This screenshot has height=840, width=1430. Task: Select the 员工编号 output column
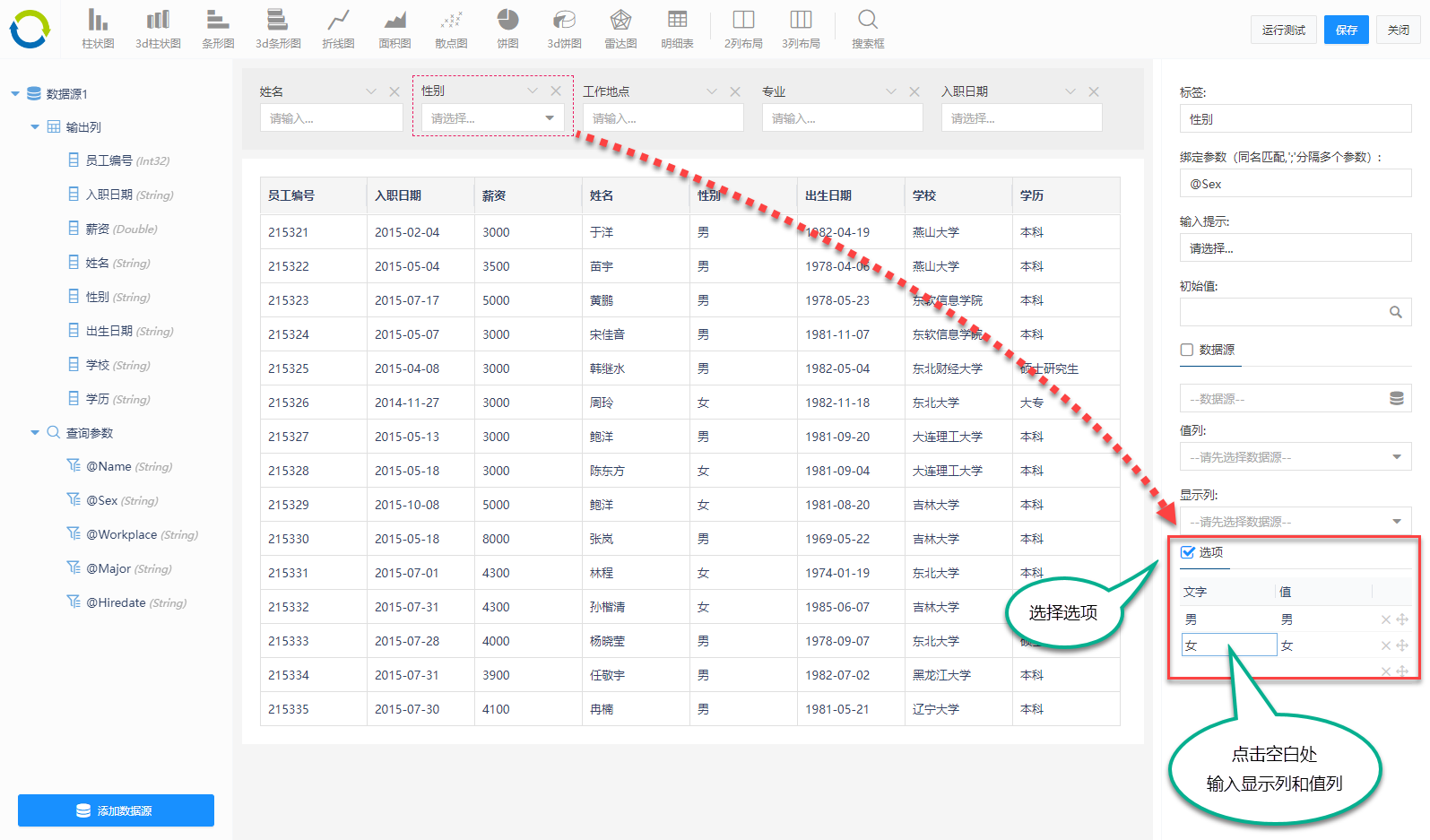(119, 160)
